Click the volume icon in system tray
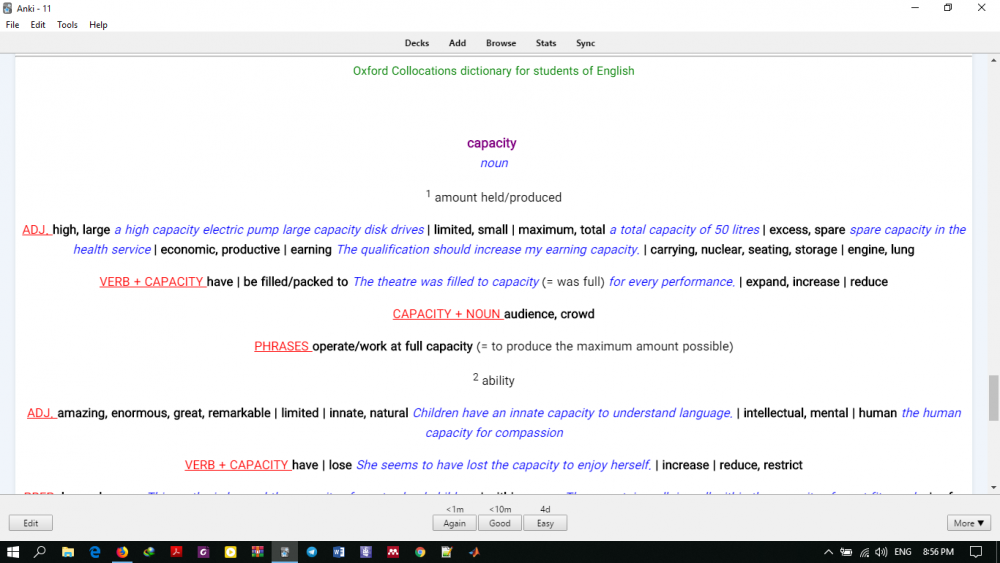 [881, 552]
